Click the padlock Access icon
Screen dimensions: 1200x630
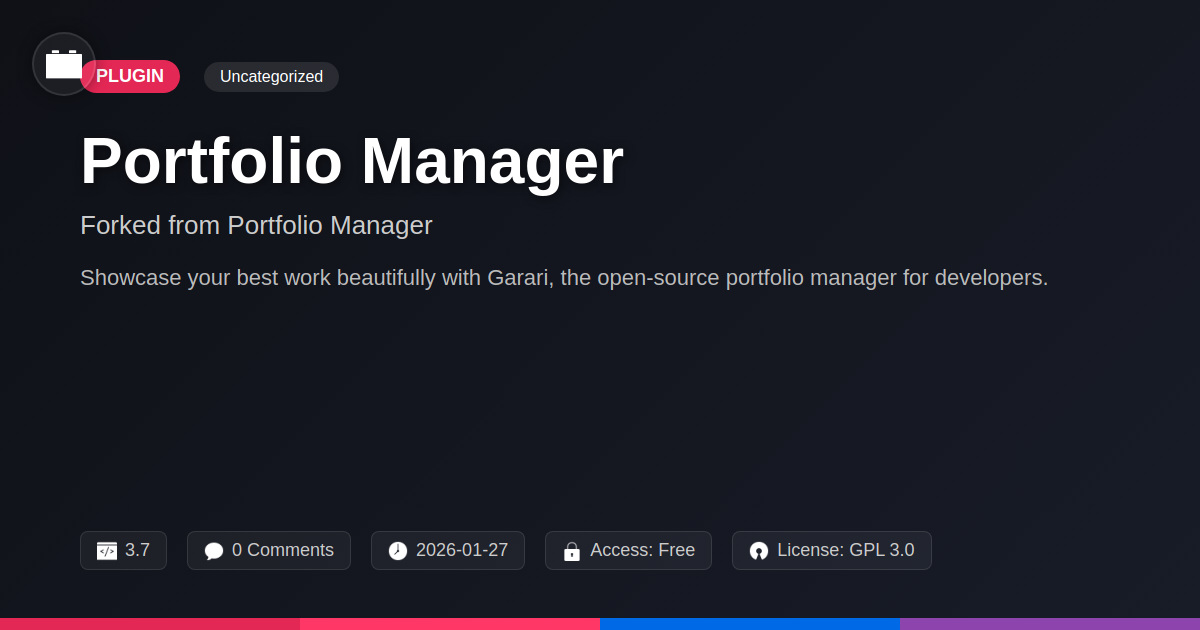pos(572,551)
